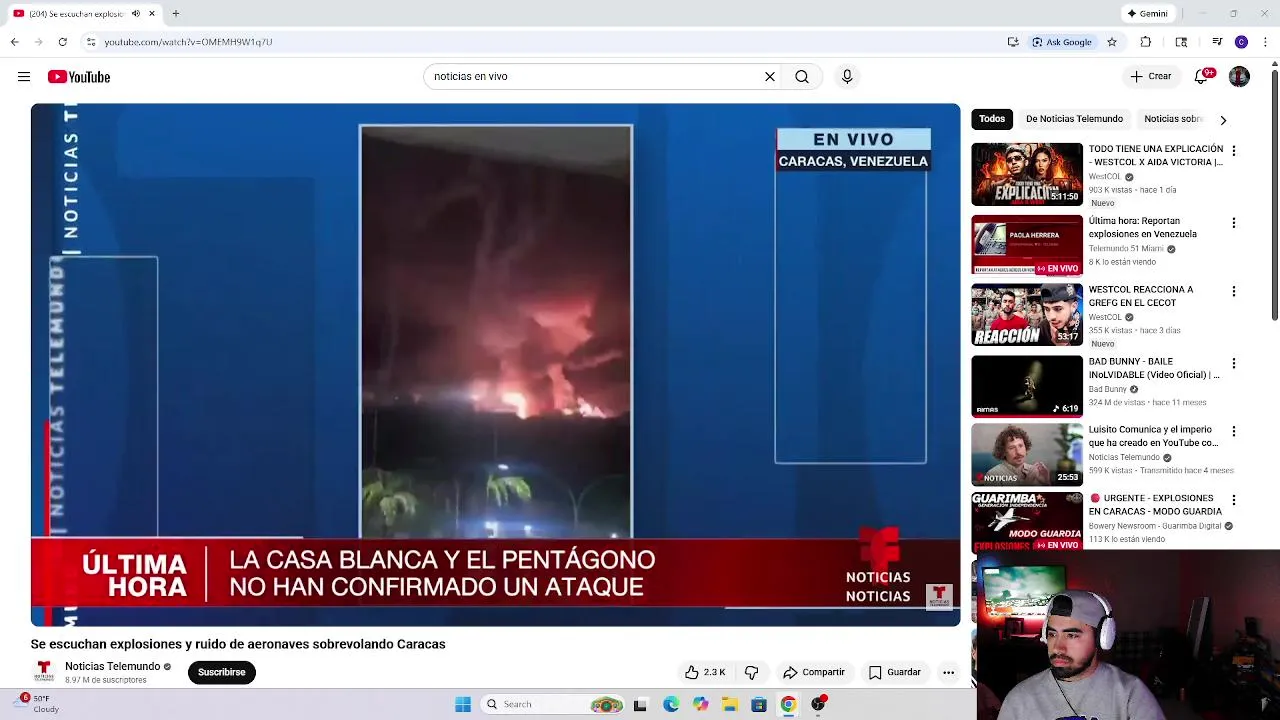Start voice search with microphone
Image resolution: width=1280 pixels, height=720 pixels.
point(847,76)
